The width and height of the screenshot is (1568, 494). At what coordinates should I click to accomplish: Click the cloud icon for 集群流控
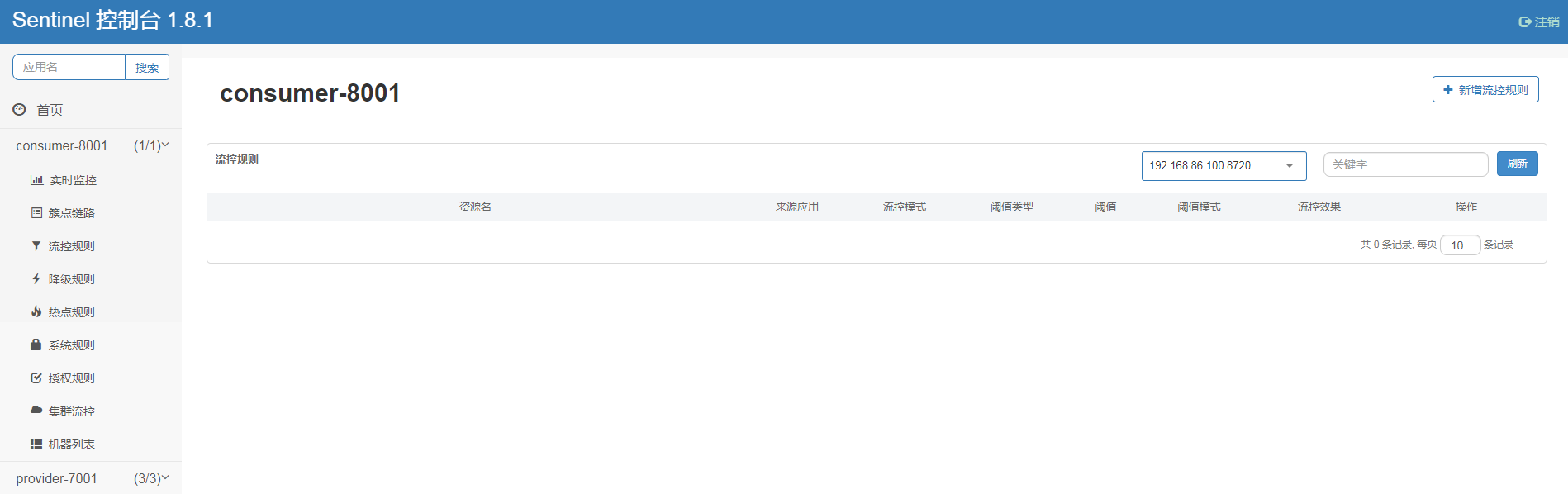[36, 410]
